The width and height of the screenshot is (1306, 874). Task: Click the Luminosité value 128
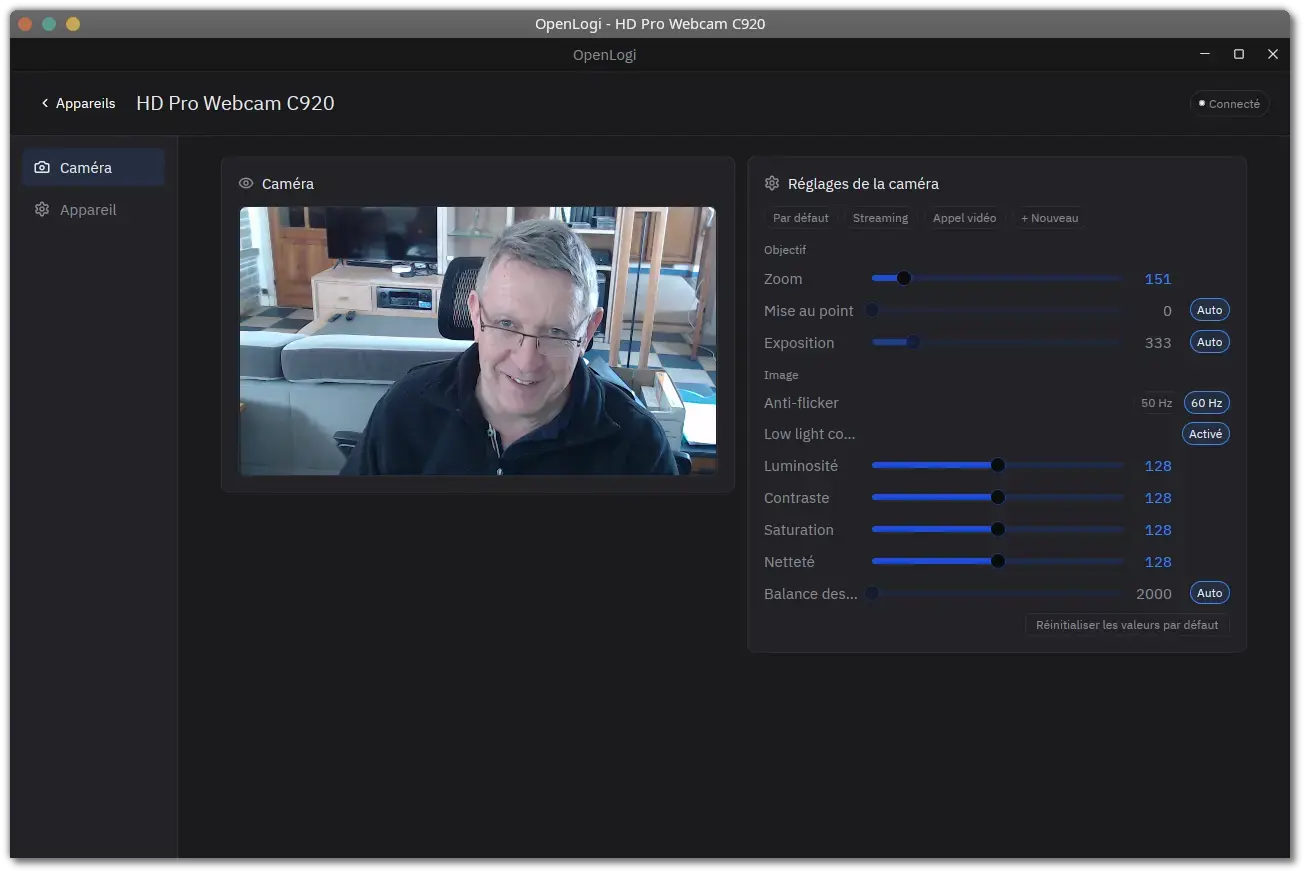pos(1157,466)
